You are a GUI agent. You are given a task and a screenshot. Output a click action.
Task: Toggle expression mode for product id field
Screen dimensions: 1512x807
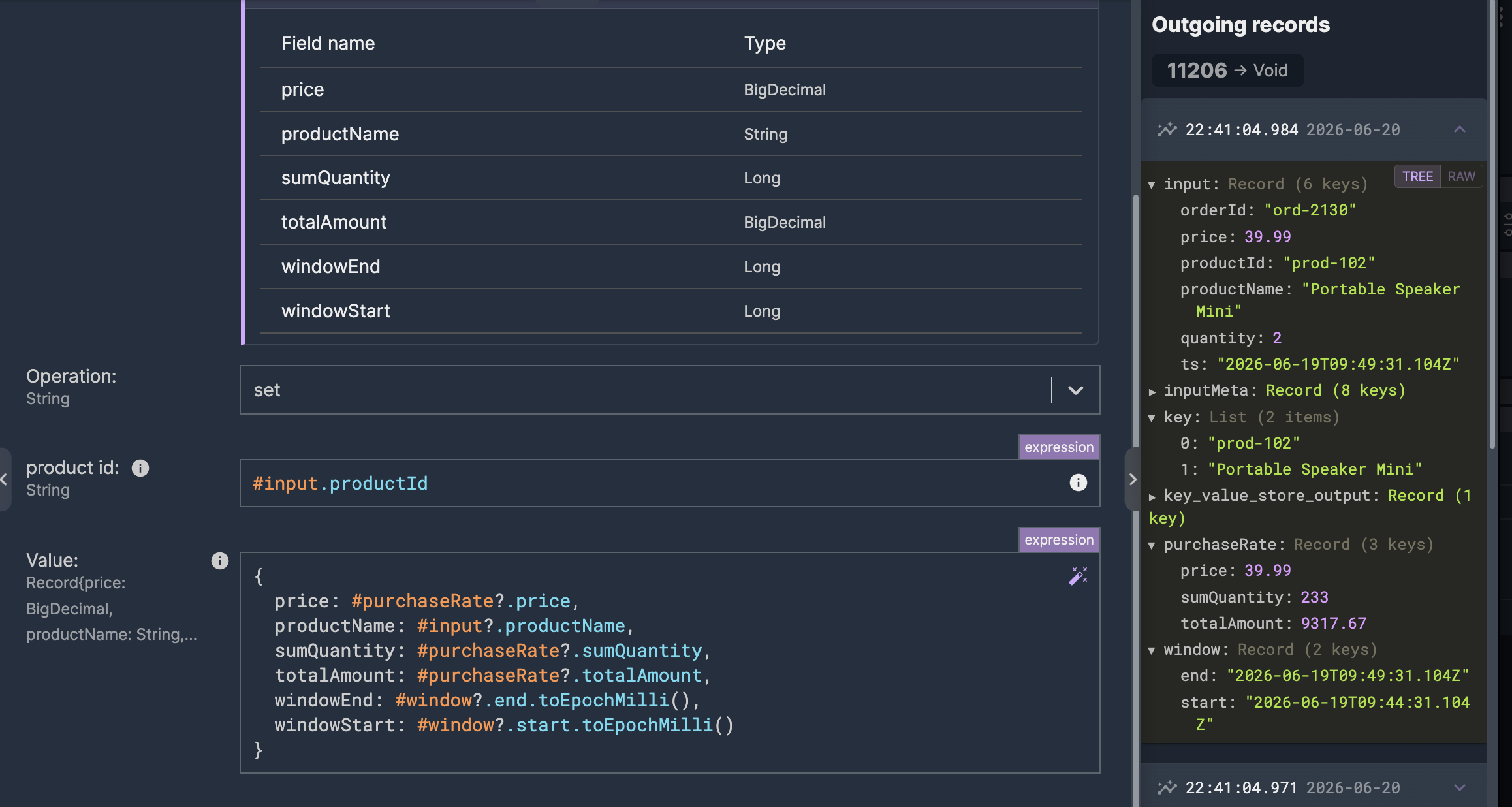click(x=1059, y=447)
